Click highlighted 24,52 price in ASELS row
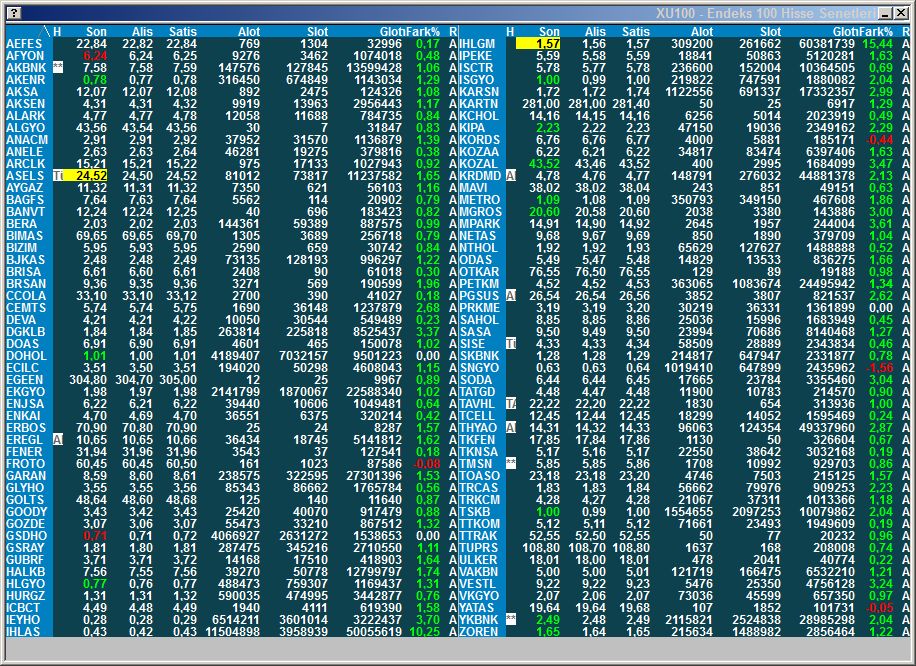916x666 pixels. (x=85, y=175)
